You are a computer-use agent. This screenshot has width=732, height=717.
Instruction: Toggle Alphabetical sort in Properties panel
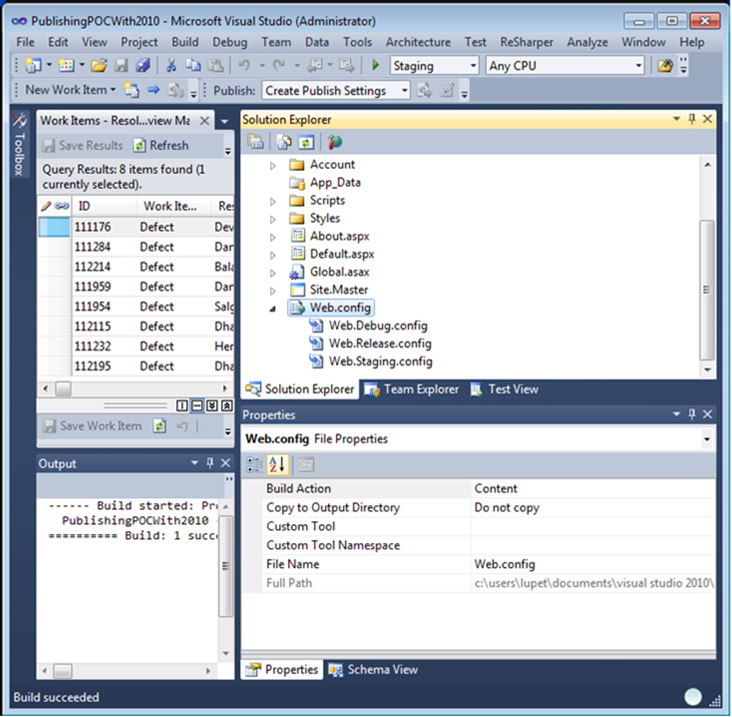pyautogui.click(x=277, y=464)
